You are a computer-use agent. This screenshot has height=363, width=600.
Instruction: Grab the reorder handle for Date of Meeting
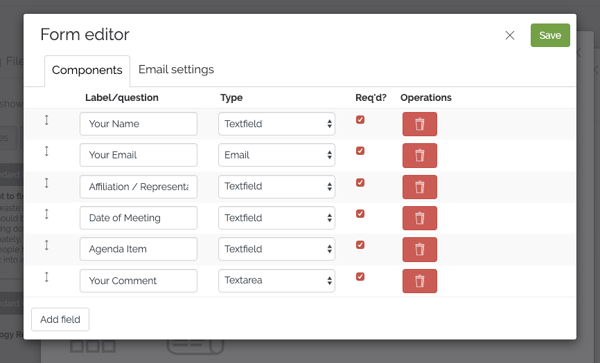(47, 214)
